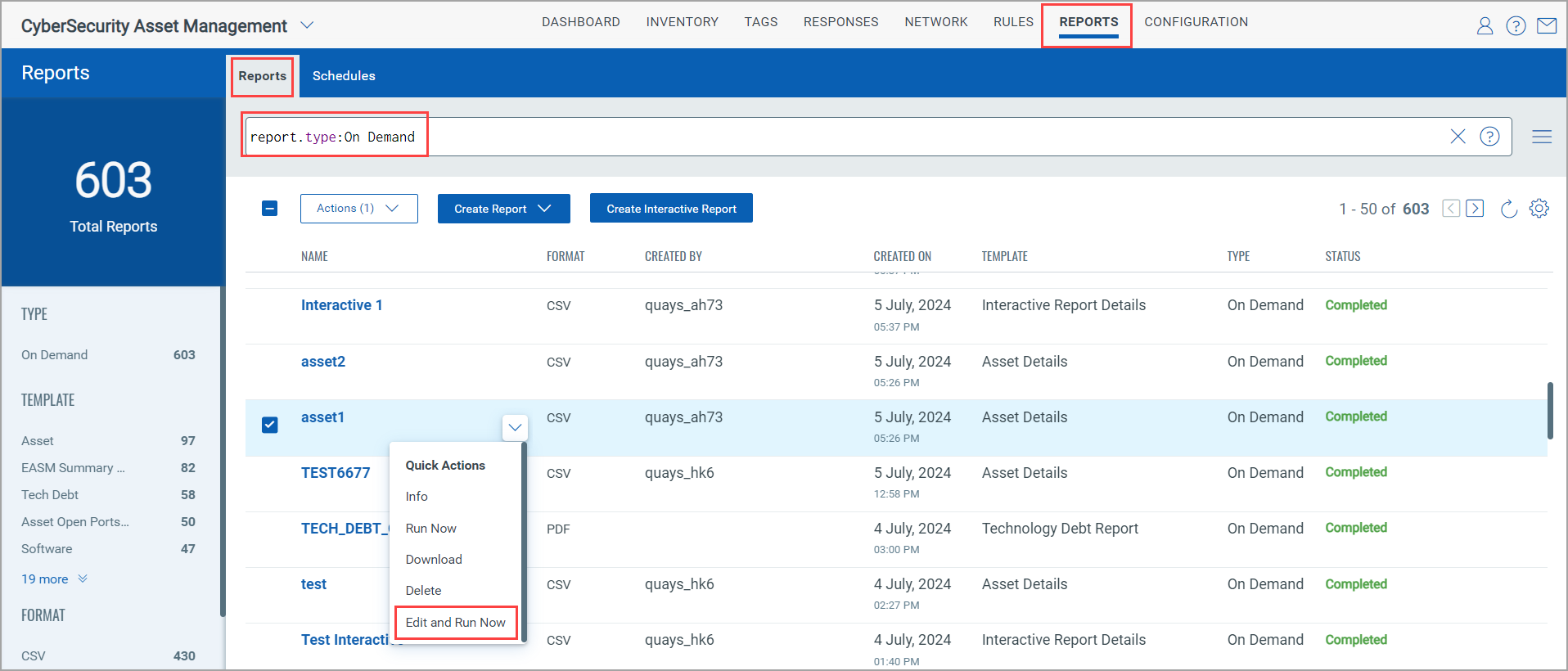Open the RULES menu

point(1013,22)
